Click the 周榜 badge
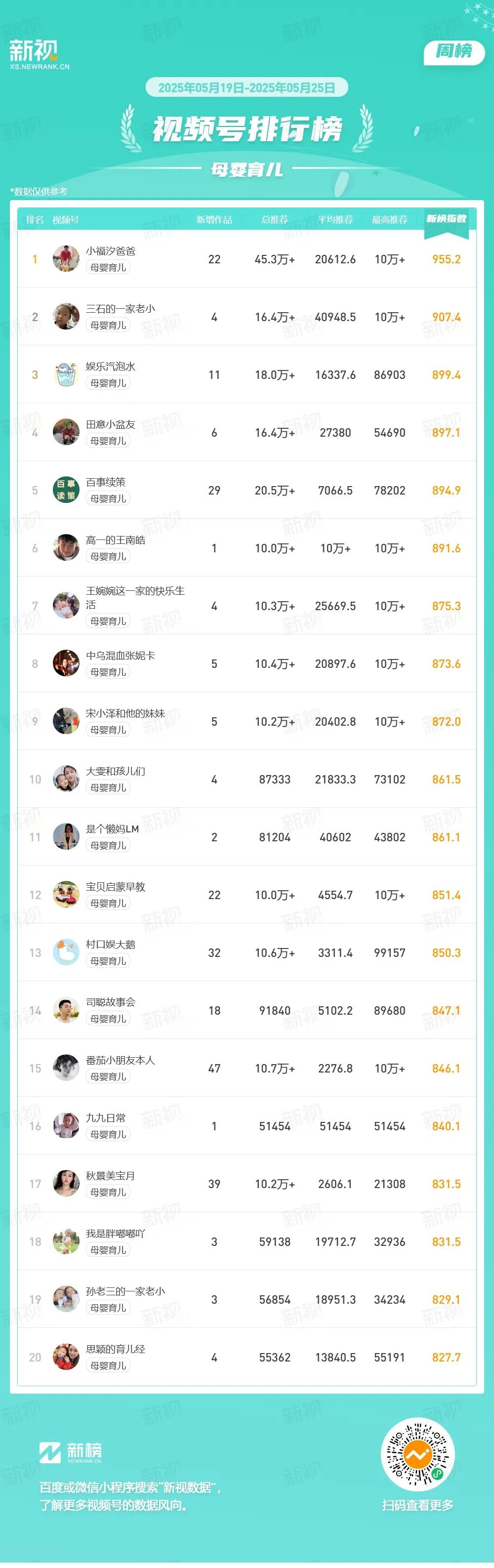The width and height of the screenshot is (494, 1568). click(x=454, y=51)
